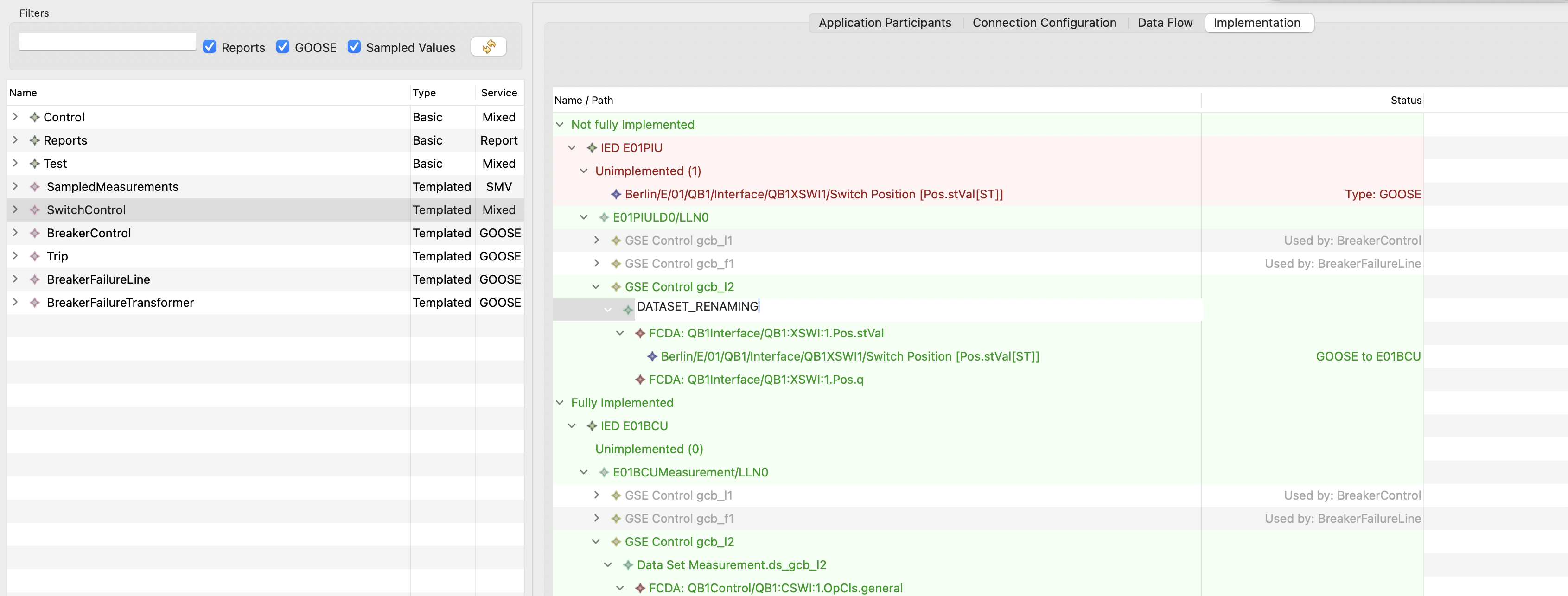Image resolution: width=1568 pixels, height=596 pixels.
Task: Collapse gcb_l2 under E01BCUMeasurement
Action: (x=597, y=542)
